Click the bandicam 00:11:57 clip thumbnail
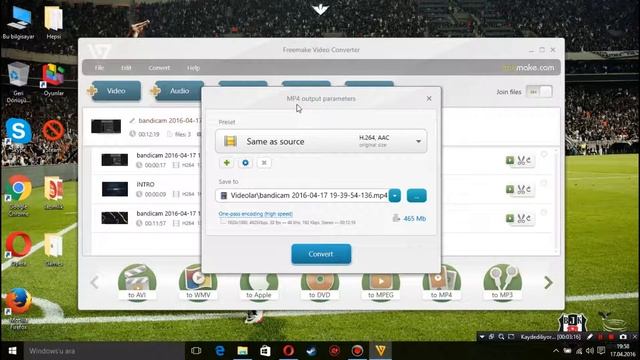Image resolution: width=640 pixels, height=360 pixels. 115,218
